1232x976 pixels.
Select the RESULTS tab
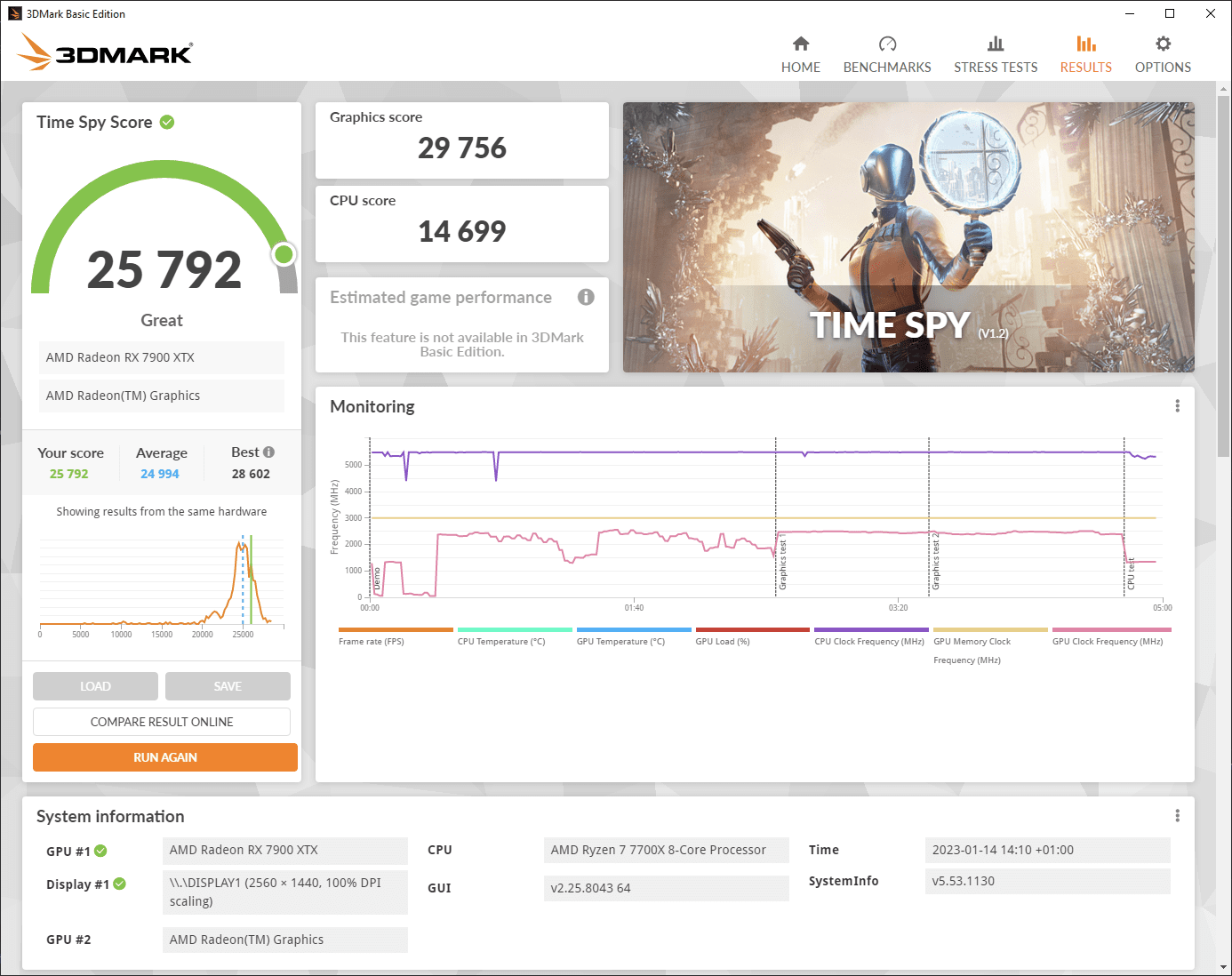[1085, 68]
